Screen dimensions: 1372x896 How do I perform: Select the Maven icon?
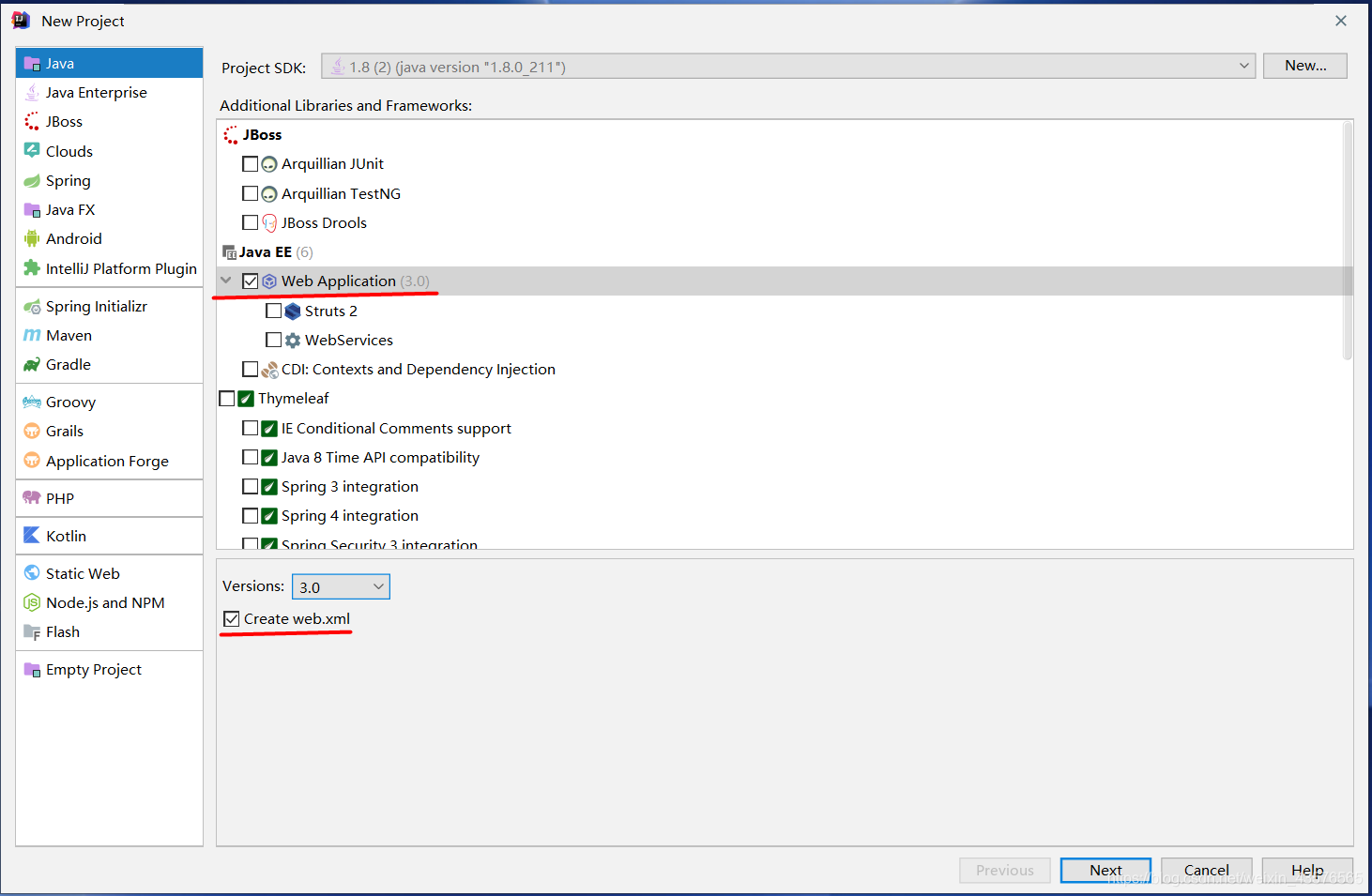click(32, 335)
